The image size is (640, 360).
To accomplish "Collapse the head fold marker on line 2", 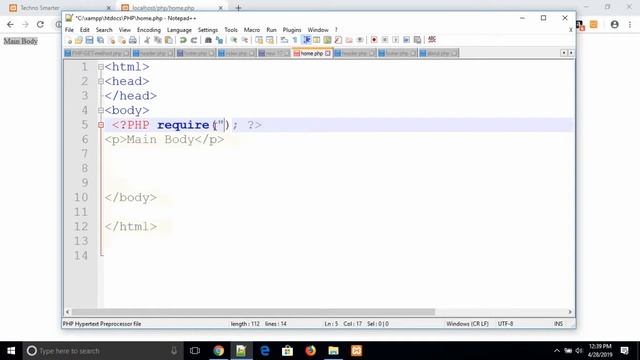I will (x=101, y=81).
